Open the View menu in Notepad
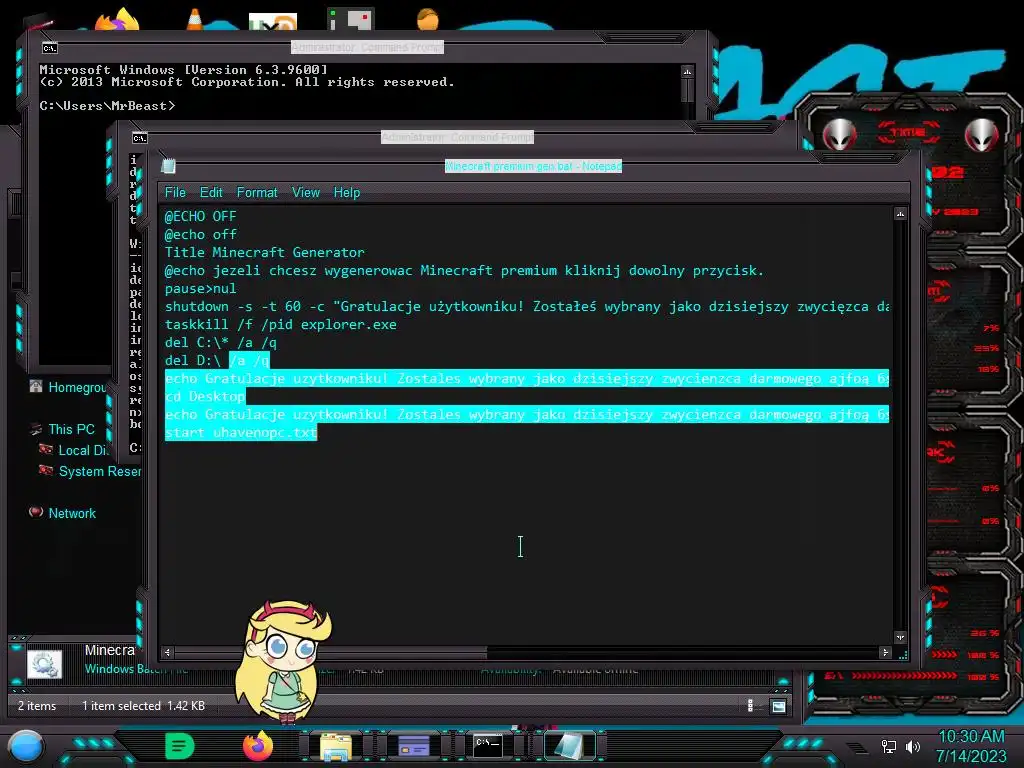Image resolution: width=1024 pixels, height=768 pixels. (x=306, y=193)
